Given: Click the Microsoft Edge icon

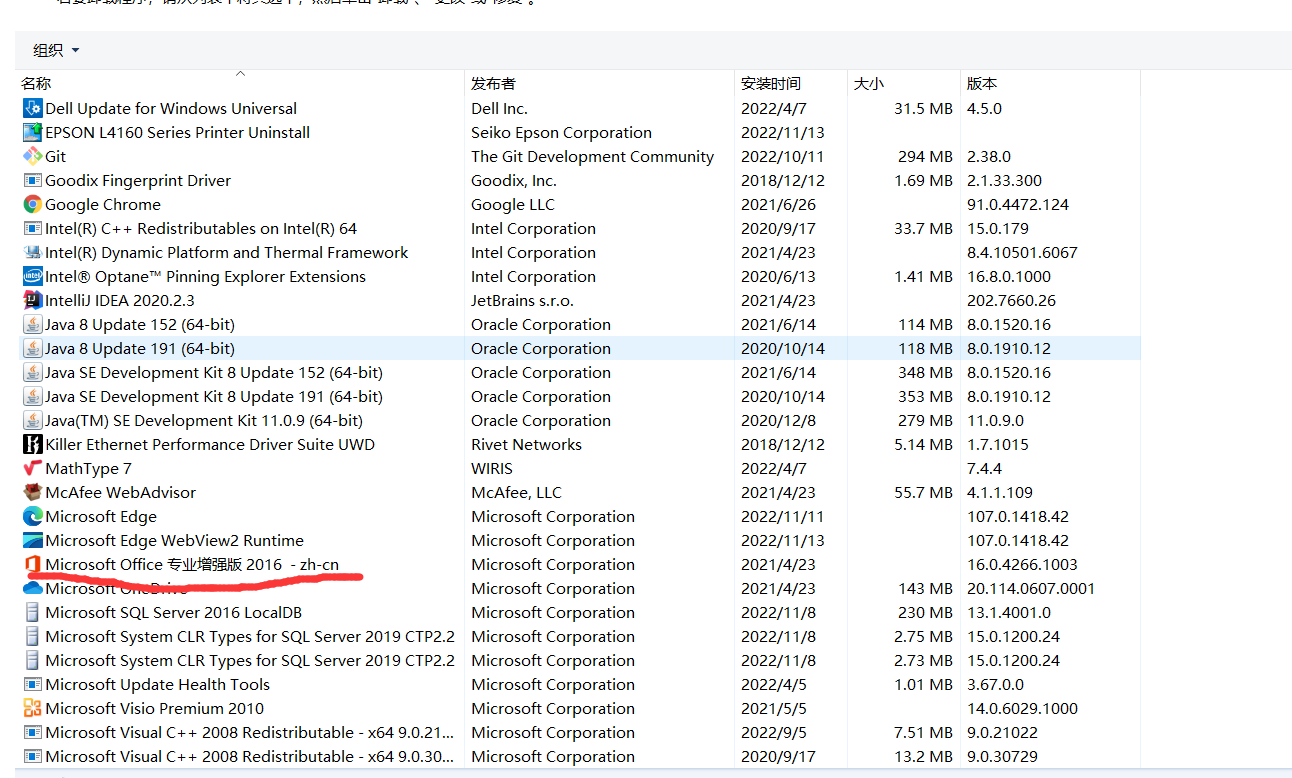Looking at the screenshot, I should click(x=32, y=516).
